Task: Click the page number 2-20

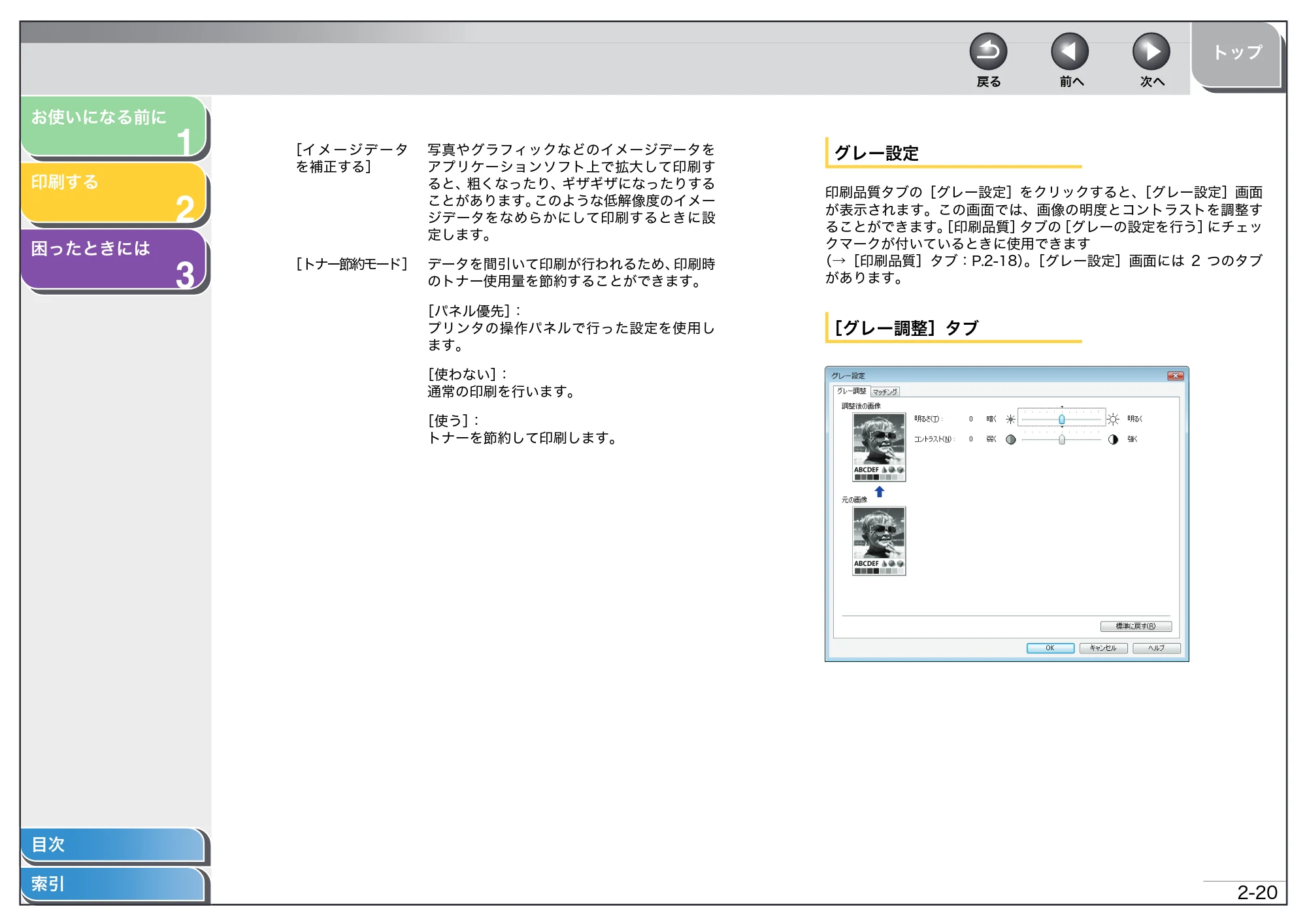Action: click(1257, 893)
